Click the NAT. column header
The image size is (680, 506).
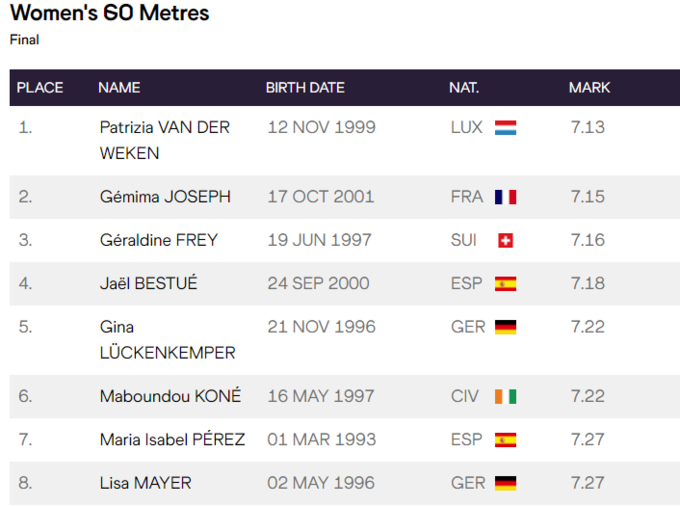(x=464, y=88)
